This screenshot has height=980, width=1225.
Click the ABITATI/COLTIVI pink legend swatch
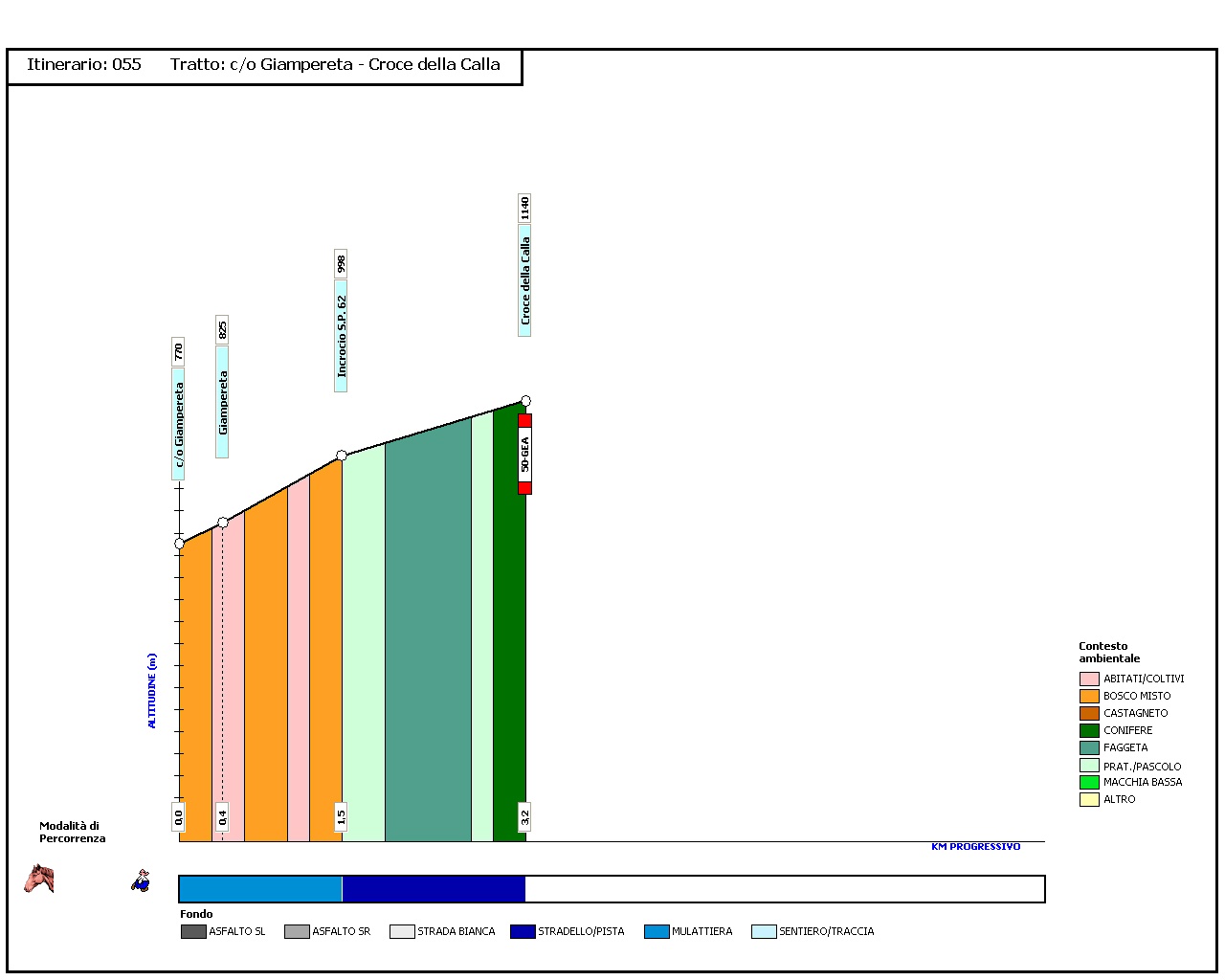1089,679
